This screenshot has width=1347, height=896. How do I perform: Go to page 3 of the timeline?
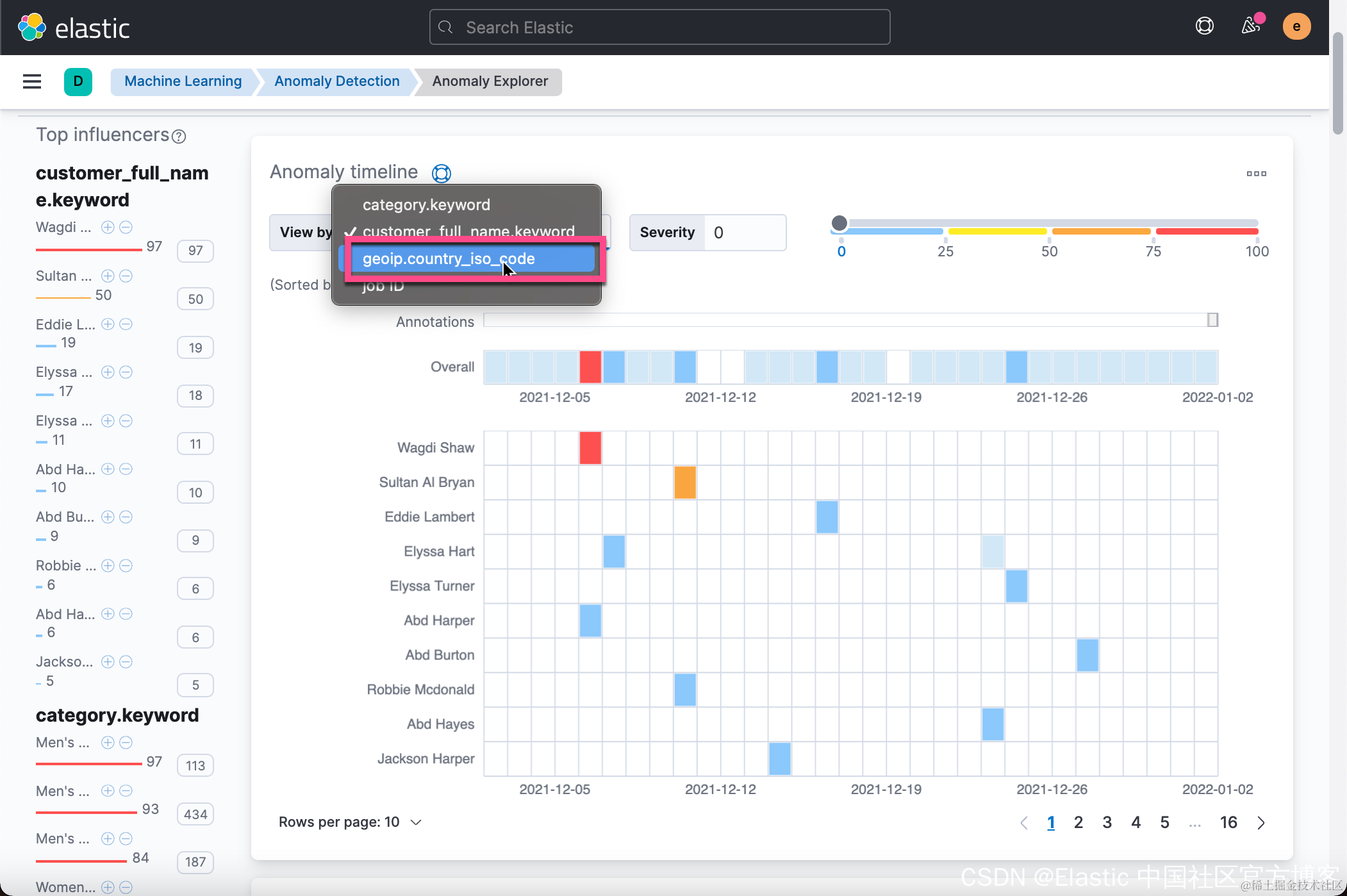point(1107,822)
